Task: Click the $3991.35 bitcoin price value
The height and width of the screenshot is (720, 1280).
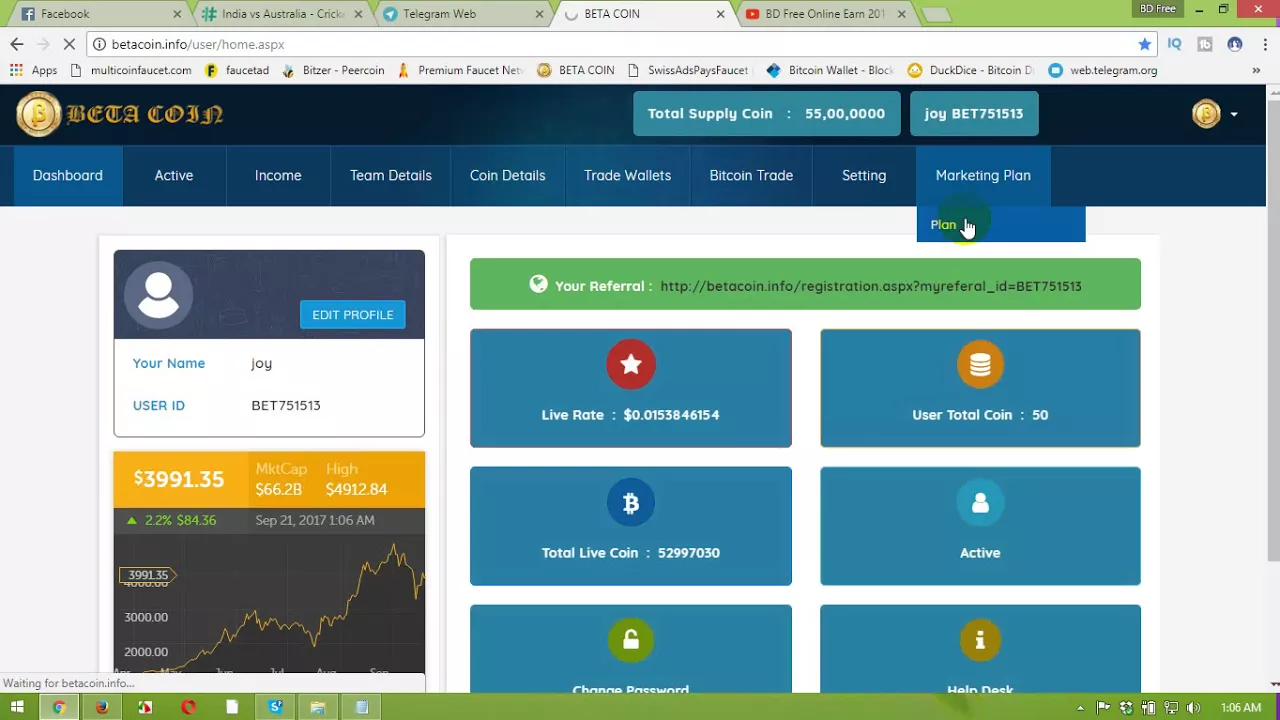Action: coord(179,479)
